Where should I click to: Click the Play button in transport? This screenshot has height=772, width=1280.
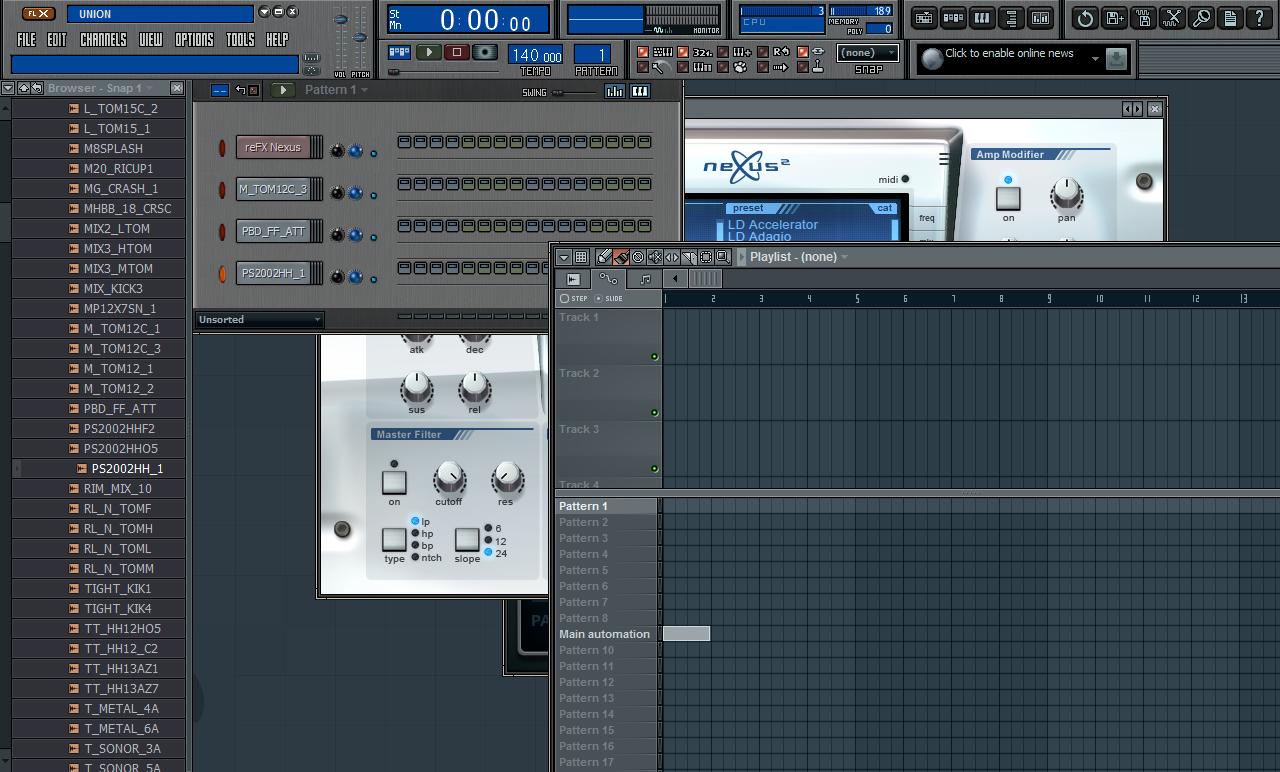[429, 53]
